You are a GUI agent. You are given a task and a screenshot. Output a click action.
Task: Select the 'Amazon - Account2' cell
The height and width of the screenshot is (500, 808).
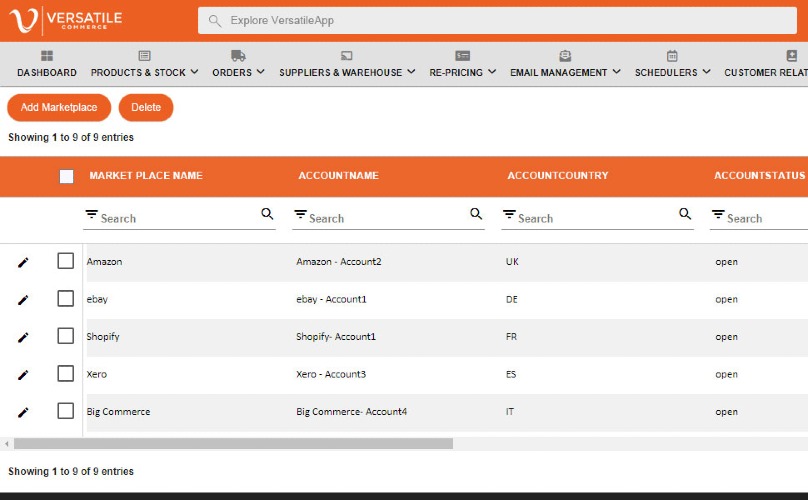[339, 262]
